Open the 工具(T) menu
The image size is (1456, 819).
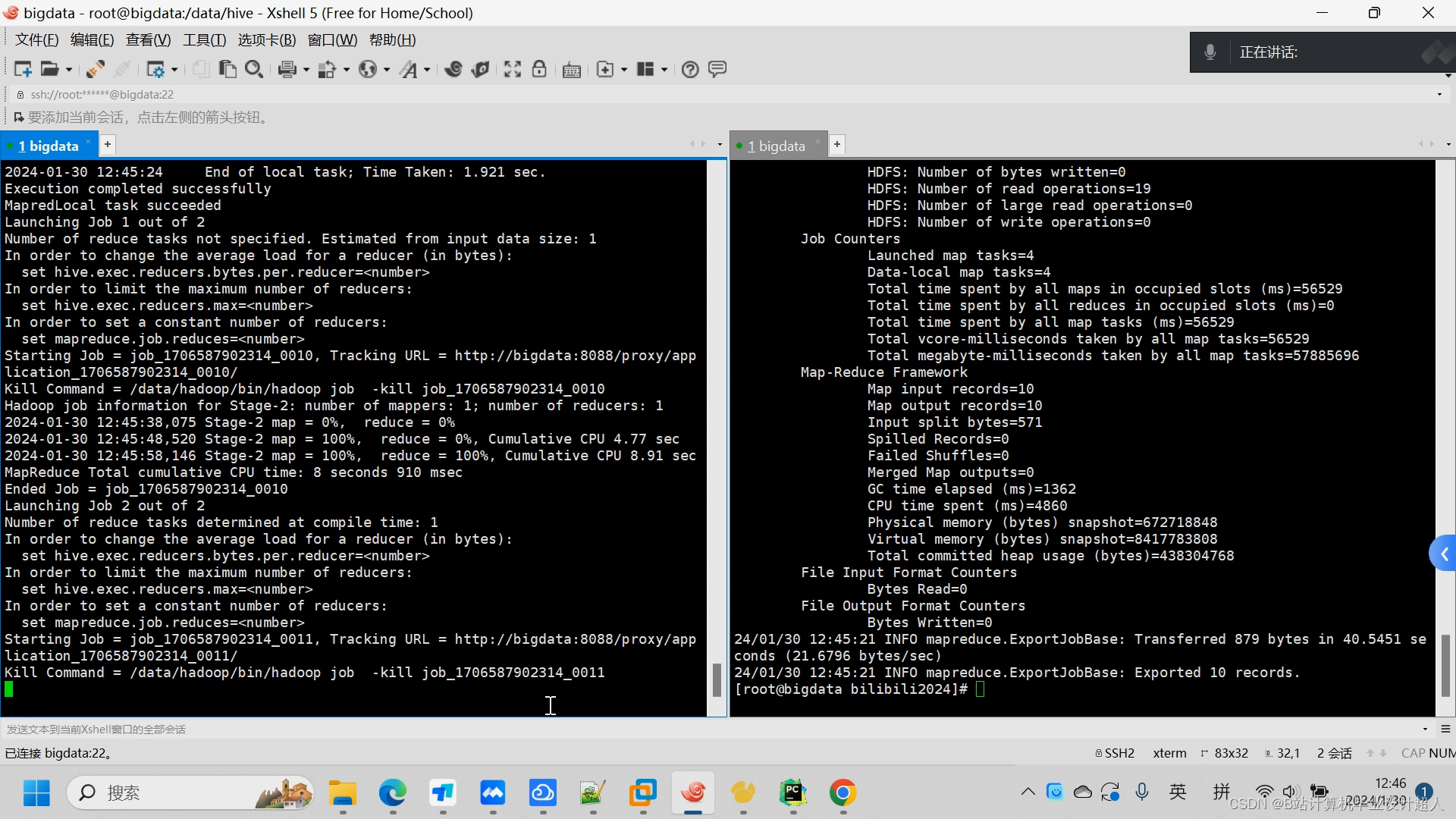[204, 40]
